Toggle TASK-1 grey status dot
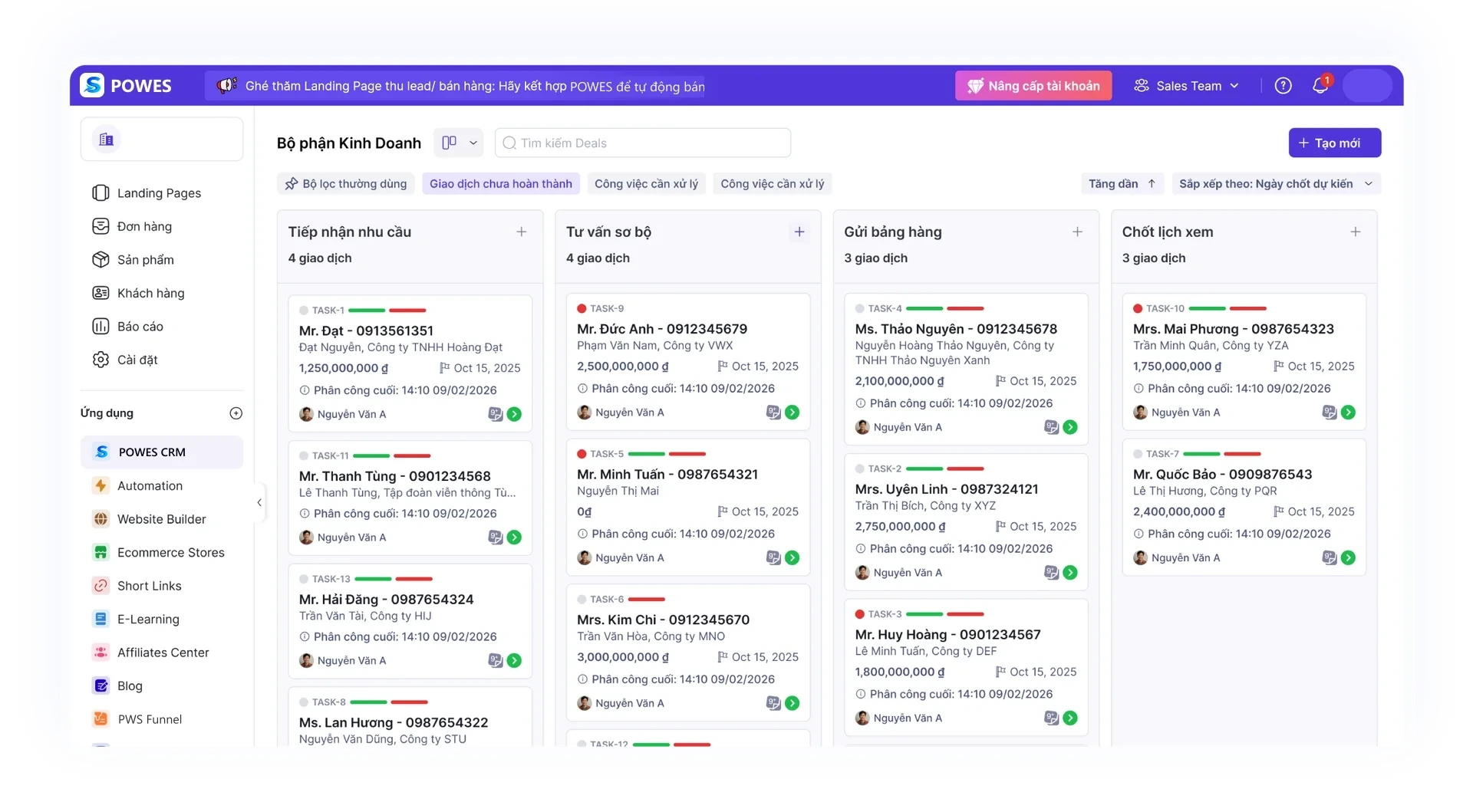The height and width of the screenshot is (812, 1473). pos(304,311)
